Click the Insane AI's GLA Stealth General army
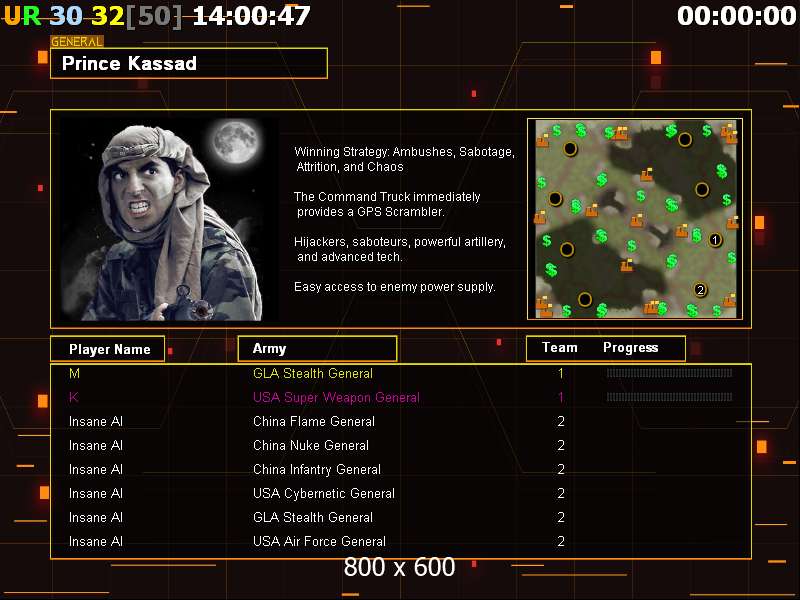 313,517
